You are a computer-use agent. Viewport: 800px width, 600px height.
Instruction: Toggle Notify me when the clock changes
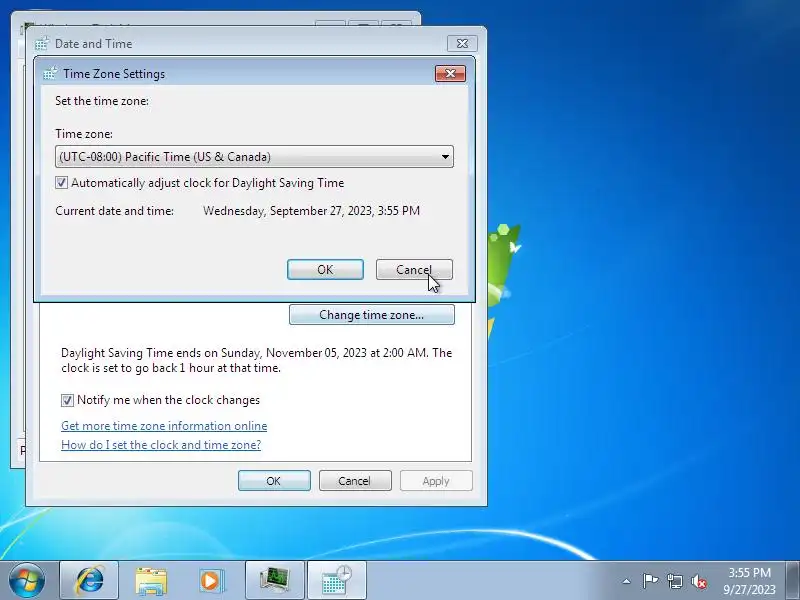[x=67, y=400]
